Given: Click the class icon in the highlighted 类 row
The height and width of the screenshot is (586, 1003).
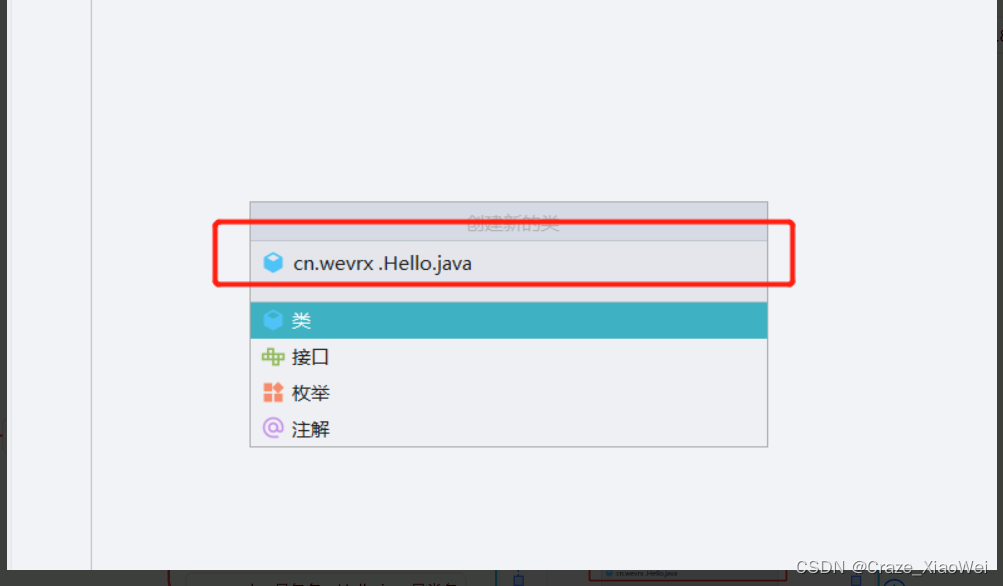Looking at the screenshot, I should pos(273,320).
